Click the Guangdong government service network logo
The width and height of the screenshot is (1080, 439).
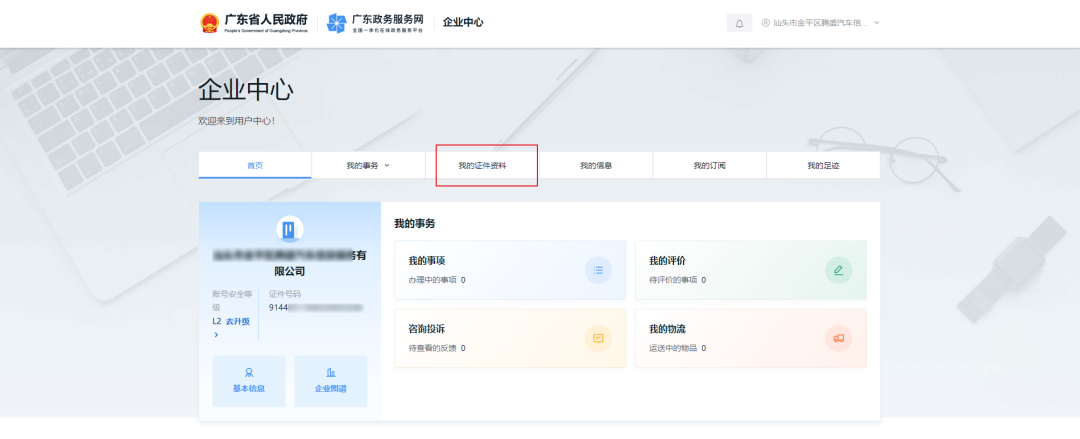click(x=336, y=23)
